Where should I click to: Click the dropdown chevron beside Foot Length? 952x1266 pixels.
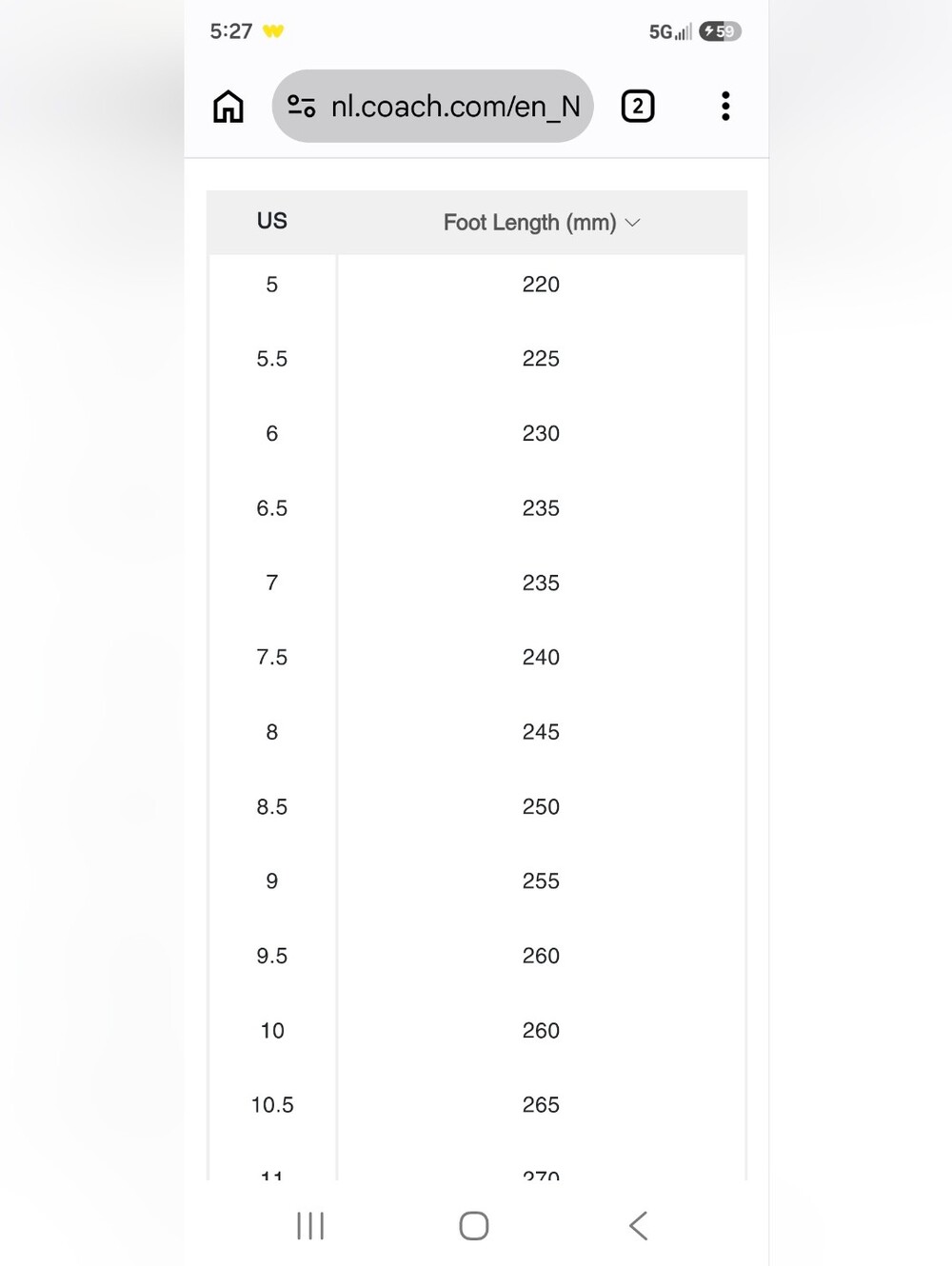point(632,223)
